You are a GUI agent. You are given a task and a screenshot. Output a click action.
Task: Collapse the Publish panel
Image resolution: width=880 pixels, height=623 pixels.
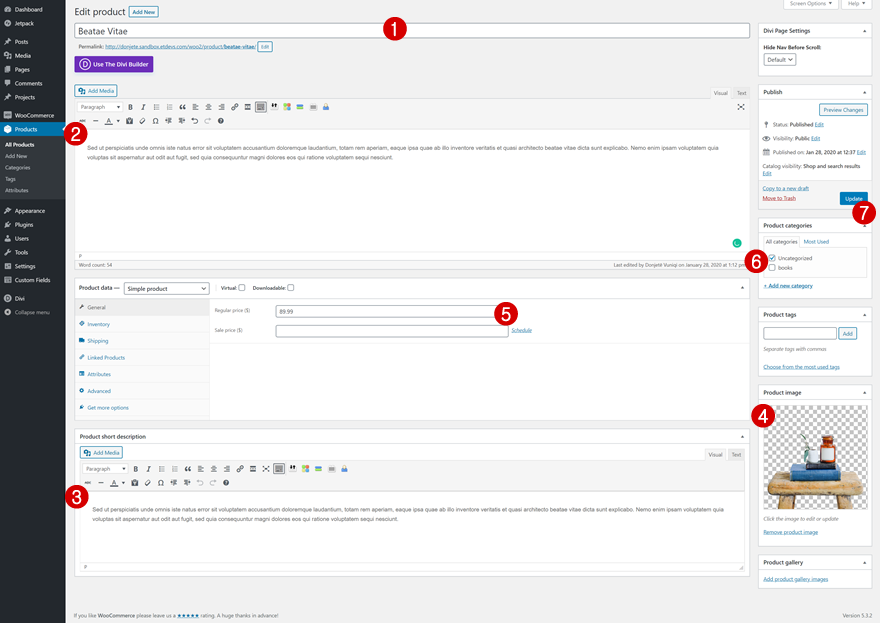coord(864,92)
